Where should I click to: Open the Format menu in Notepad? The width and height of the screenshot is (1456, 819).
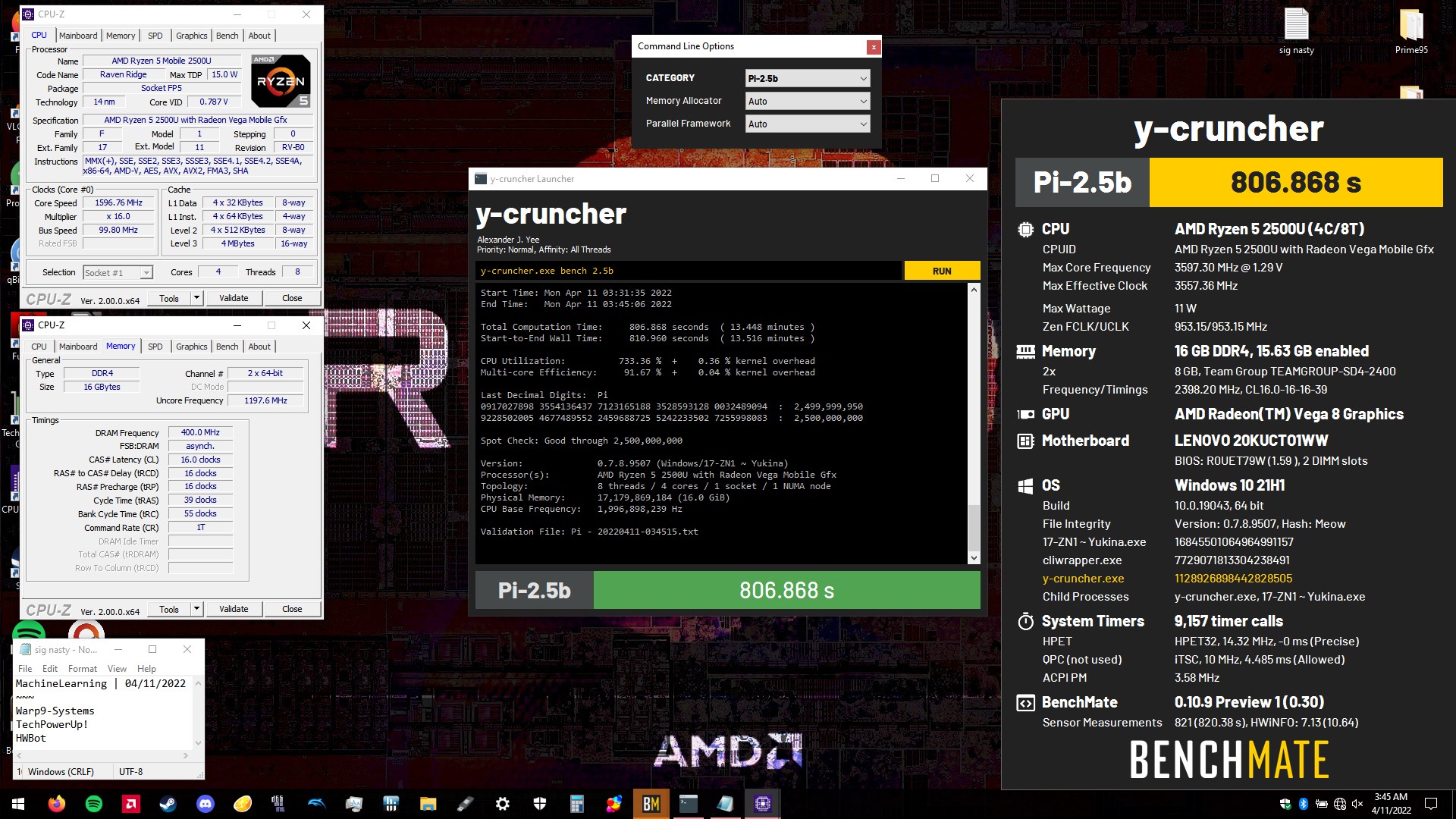click(x=82, y=669)
